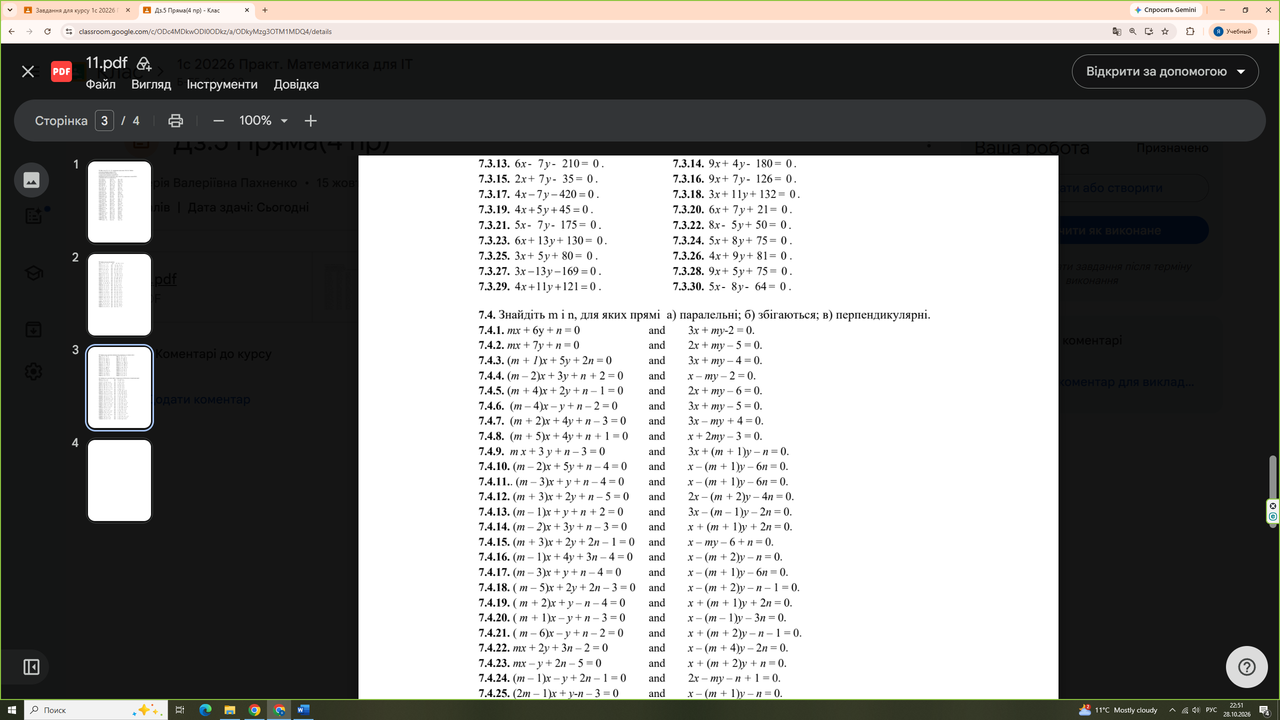This screenshot has height=720, width=1280.
Task: Select page 3 thumbnail
Action: coord(120,388)
